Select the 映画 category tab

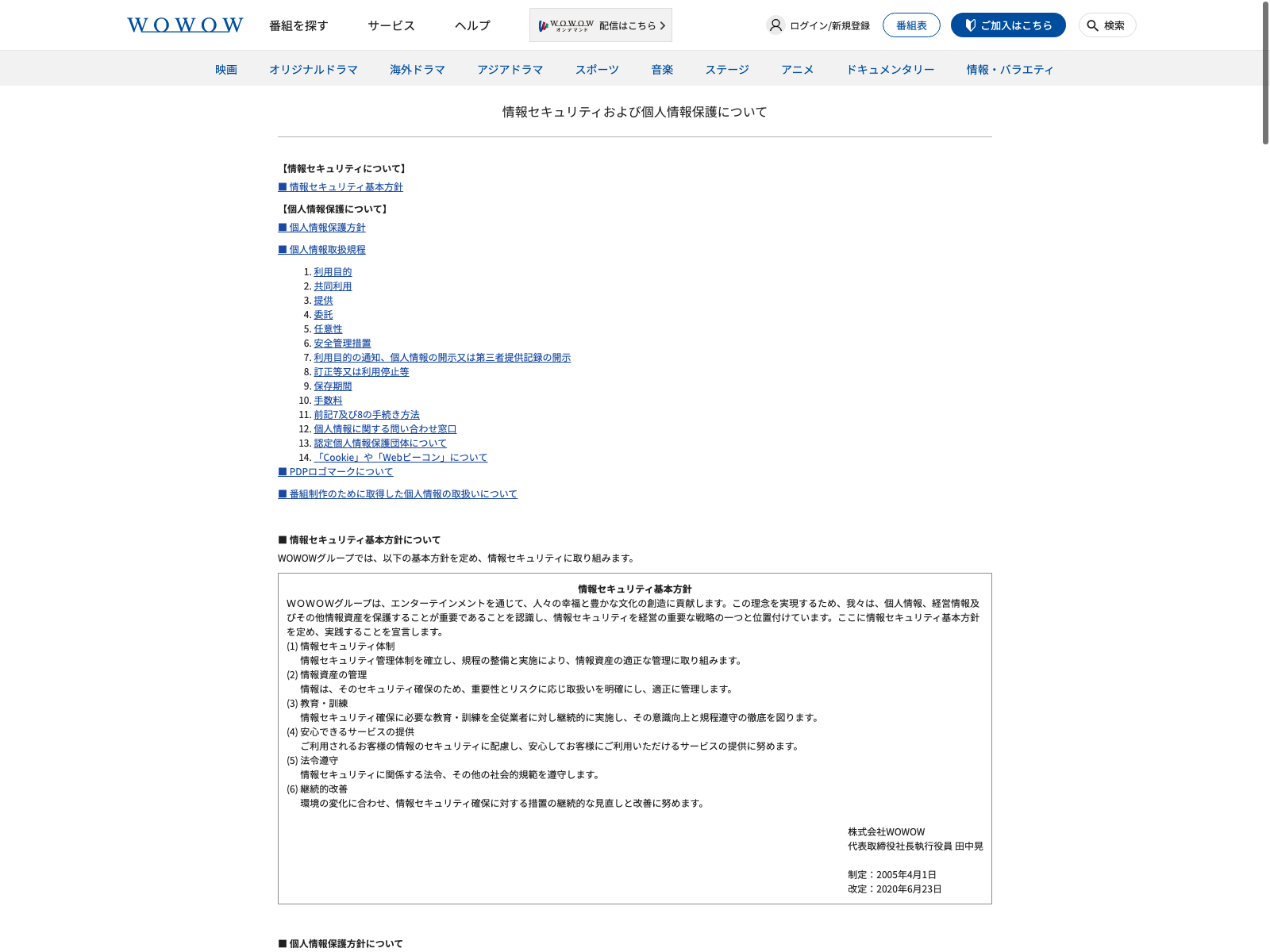click(x=226, y=70)
